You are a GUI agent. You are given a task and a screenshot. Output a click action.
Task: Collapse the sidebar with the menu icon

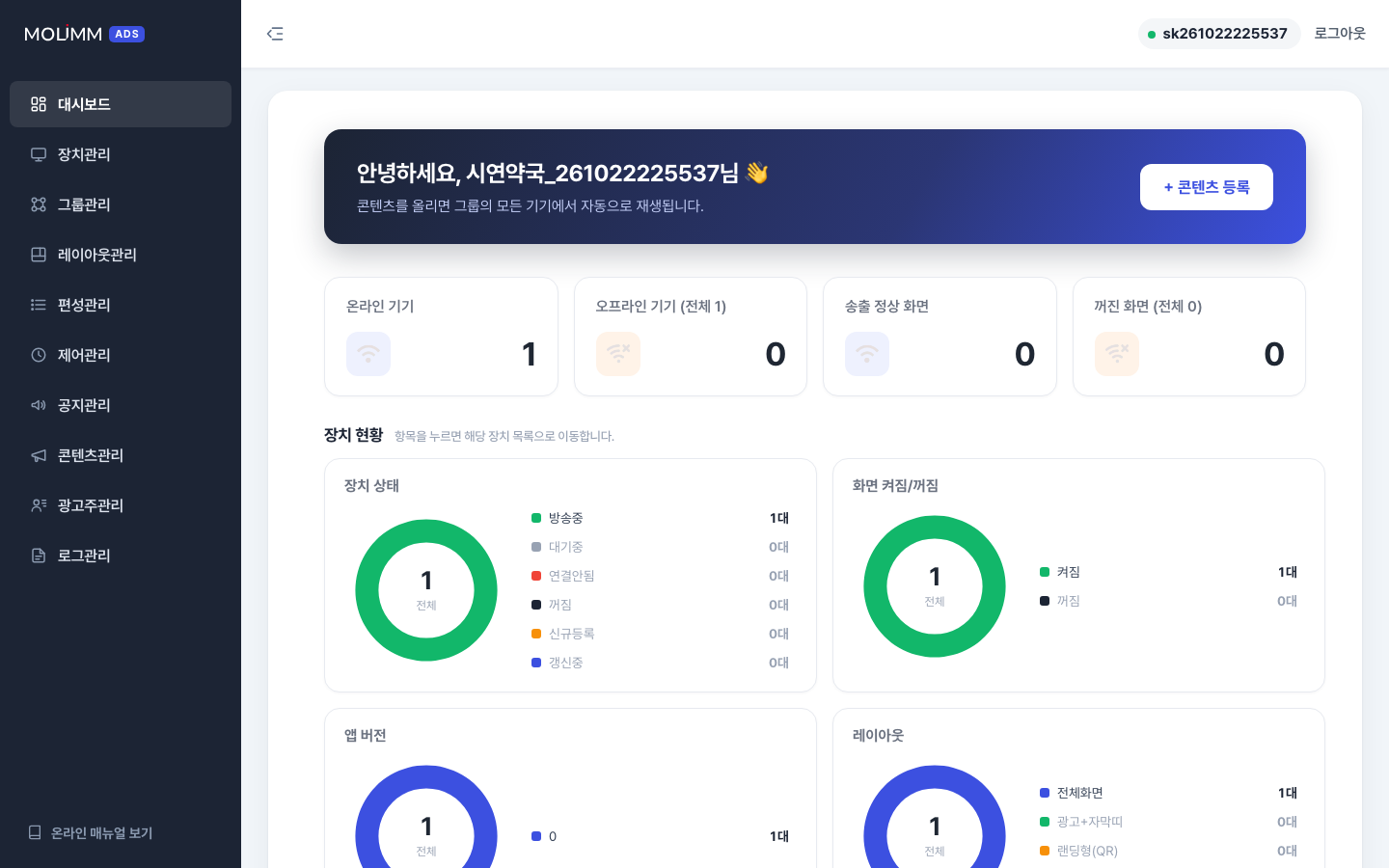point(275,34)
